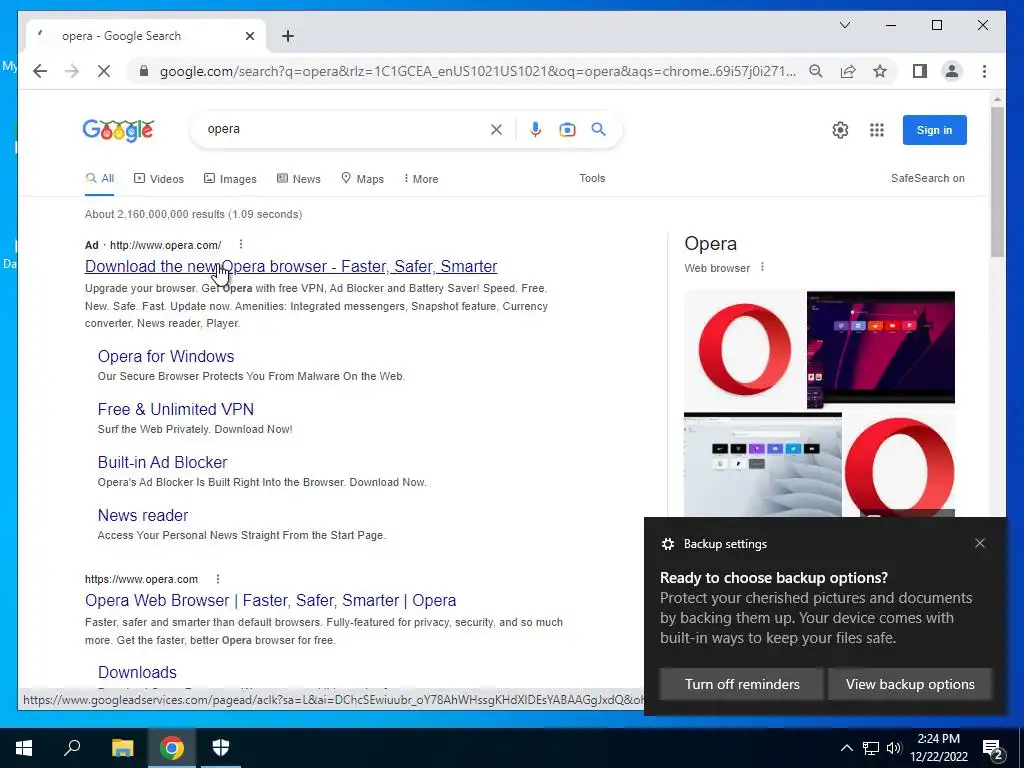The height and width of the screenshot is (768, 1024).
Task: Open the Built-in Ad Blocker link
Action: click(163, 462)
